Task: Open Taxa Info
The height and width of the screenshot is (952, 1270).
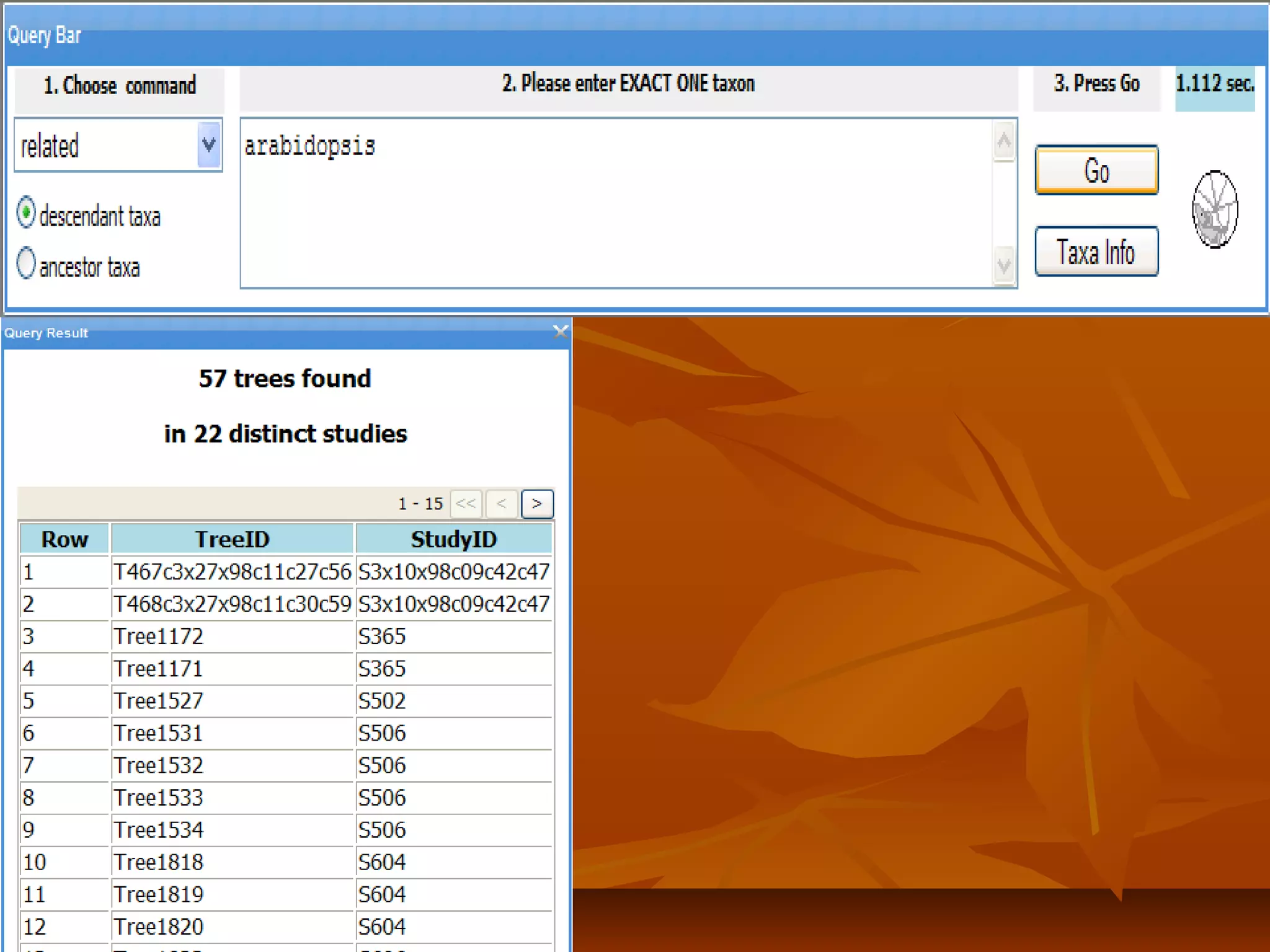Action: pyautogui.click(x=1096, y=252)
